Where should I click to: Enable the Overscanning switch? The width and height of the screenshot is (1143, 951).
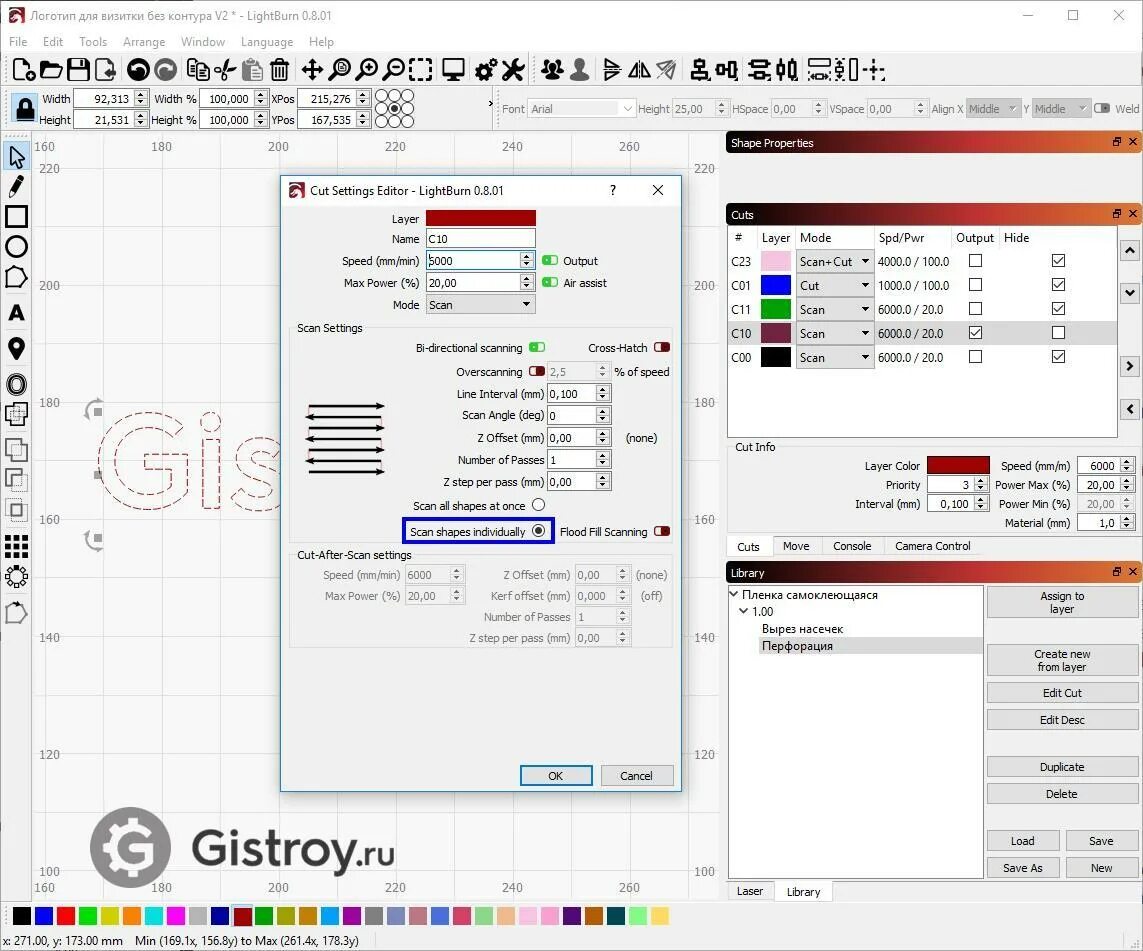pos(537,371)
